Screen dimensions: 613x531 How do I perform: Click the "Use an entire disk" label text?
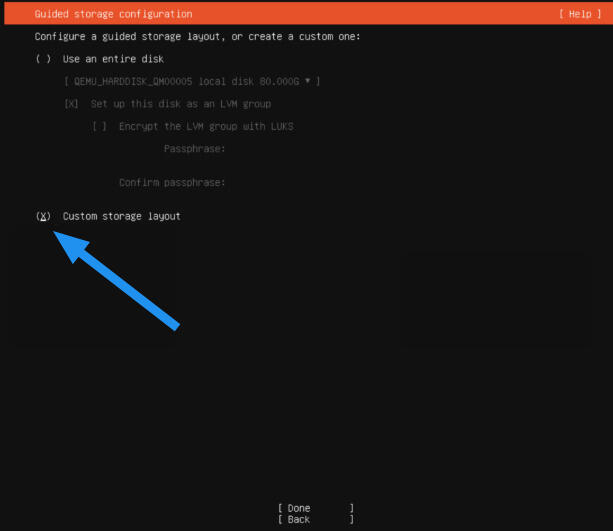[113, 59]
